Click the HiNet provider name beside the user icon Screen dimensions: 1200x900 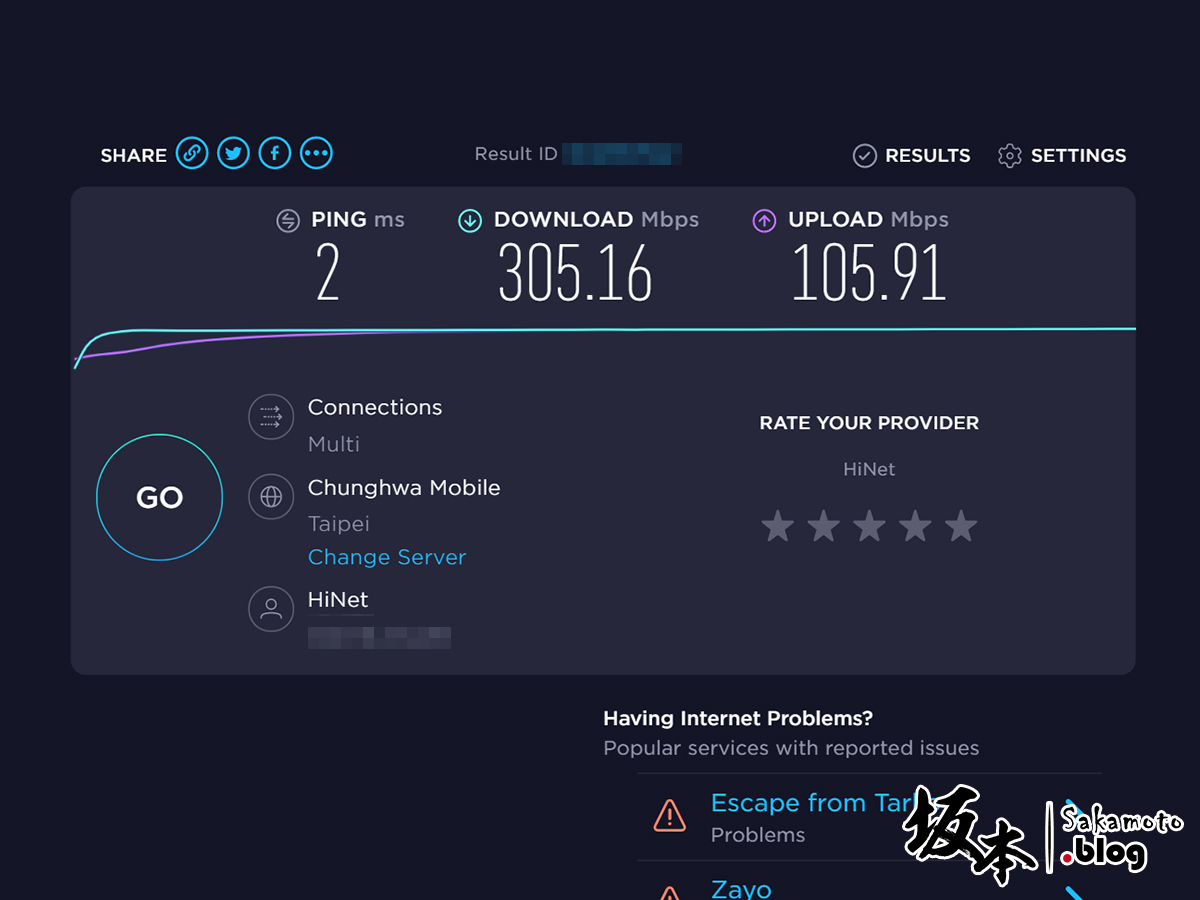tap(338, 600)
